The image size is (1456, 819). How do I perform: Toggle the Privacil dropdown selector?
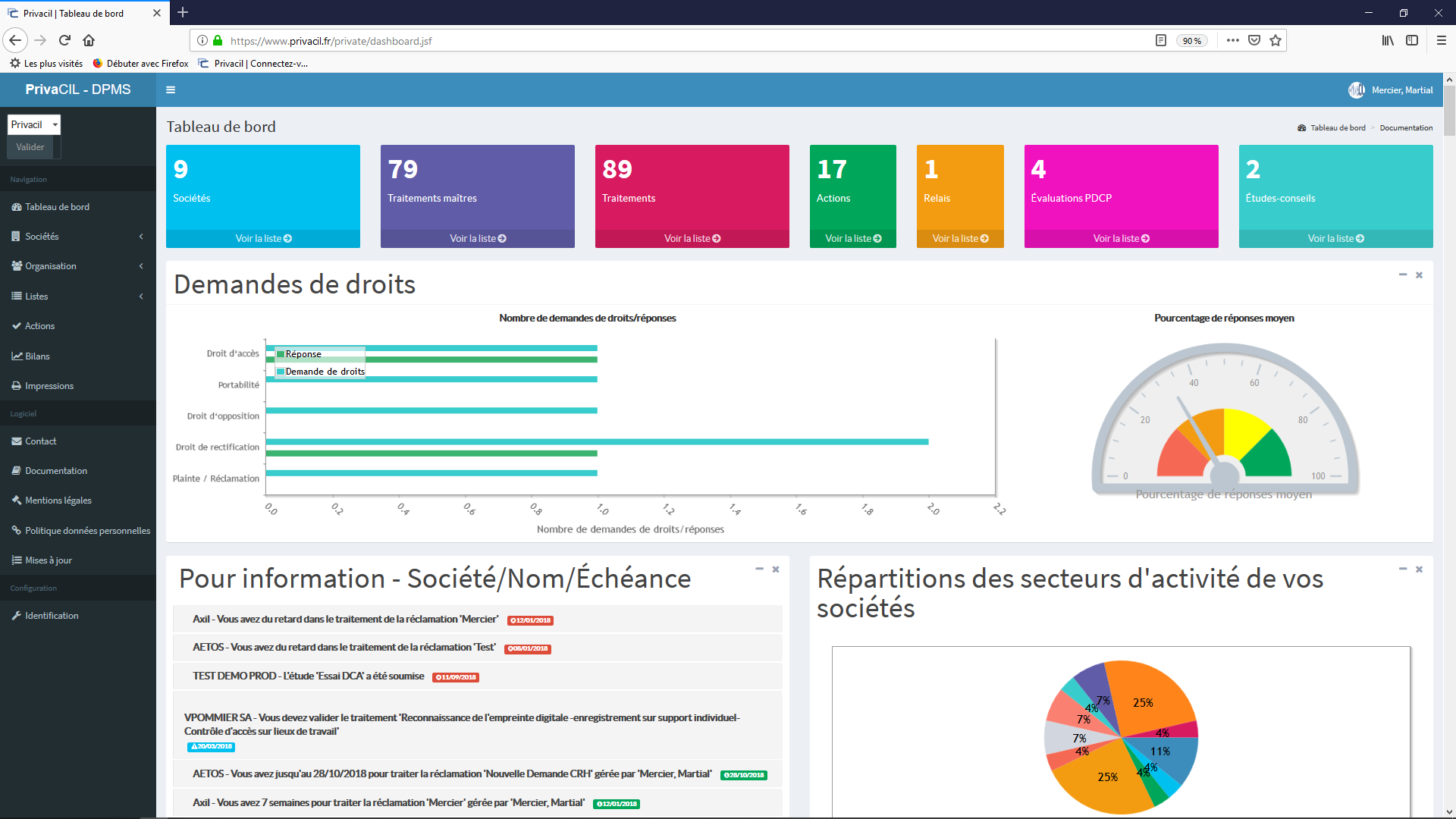34,123
